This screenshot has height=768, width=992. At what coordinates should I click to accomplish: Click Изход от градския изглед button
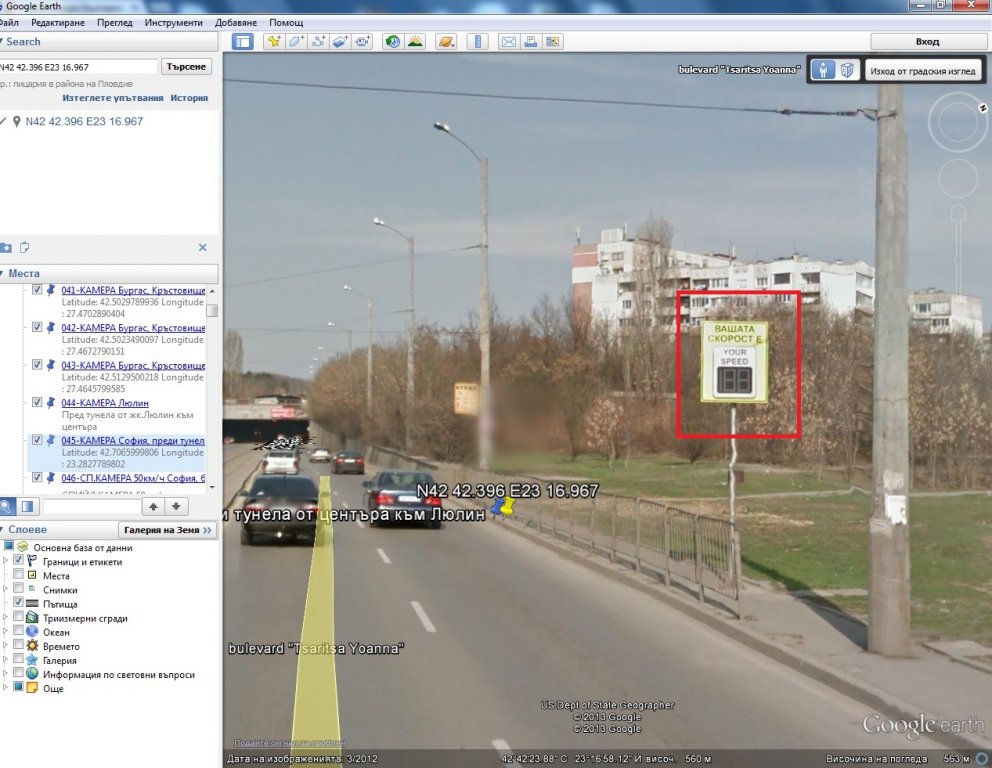922,72
